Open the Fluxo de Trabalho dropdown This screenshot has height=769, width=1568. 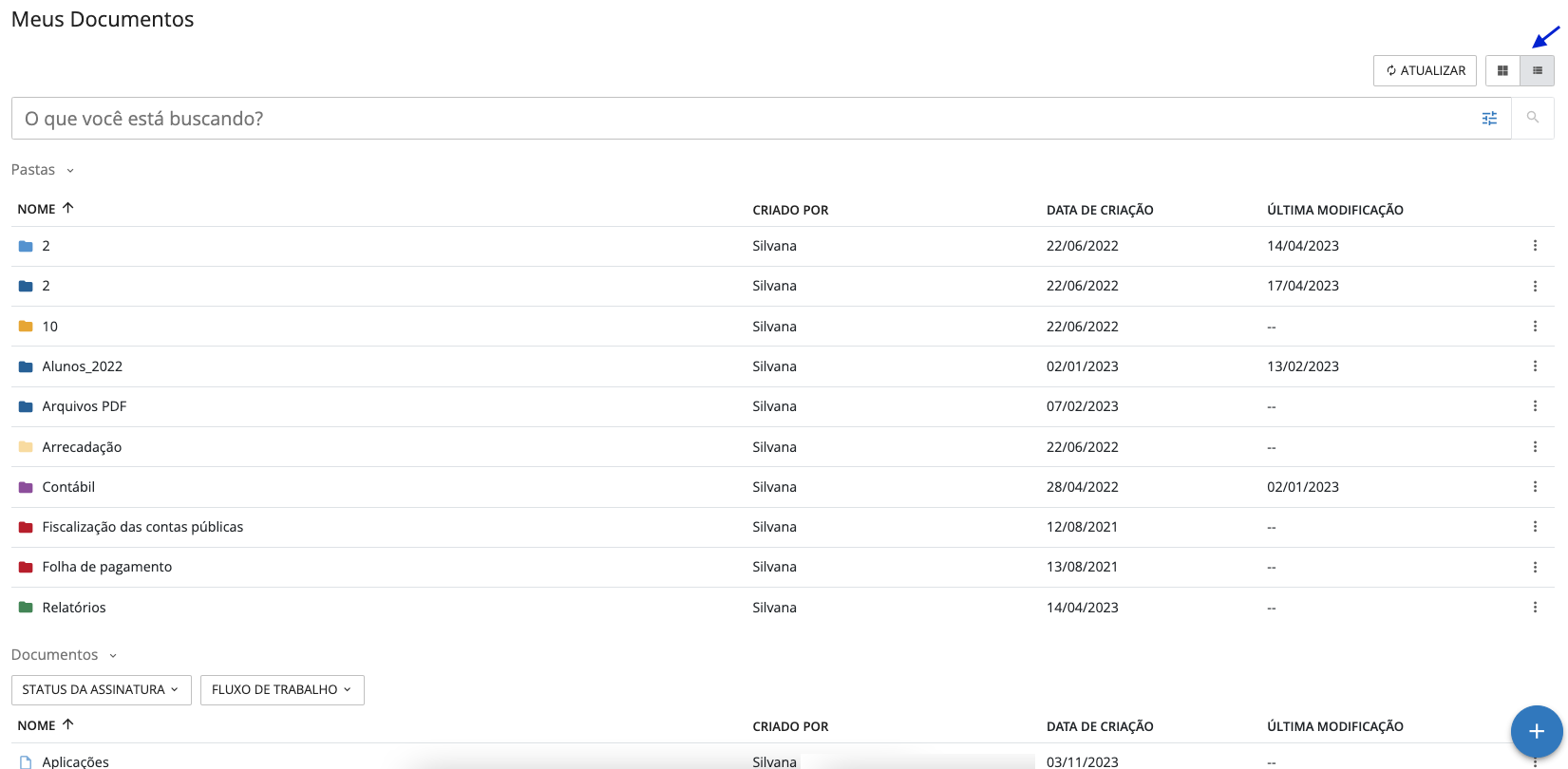pos(281,690)
